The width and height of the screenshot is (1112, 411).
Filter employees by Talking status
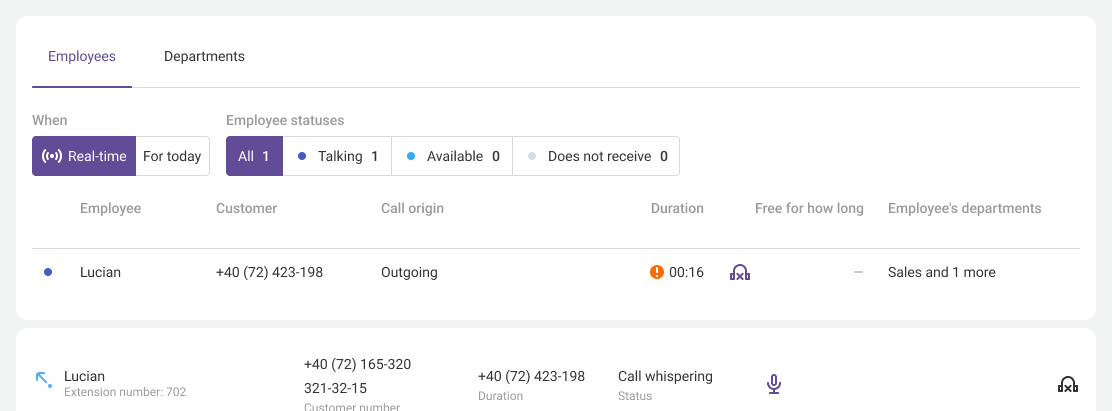coord(337,156)
